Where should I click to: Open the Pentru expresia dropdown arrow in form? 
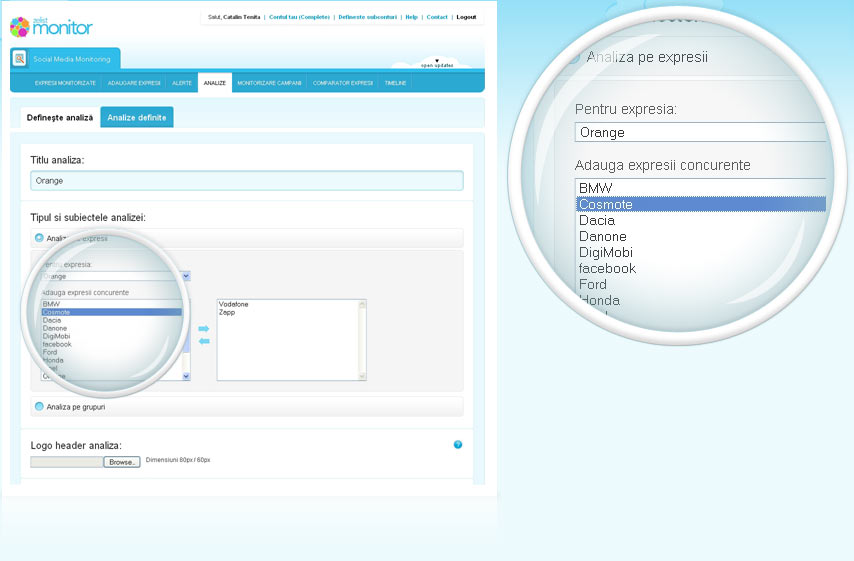pos(186,276)
